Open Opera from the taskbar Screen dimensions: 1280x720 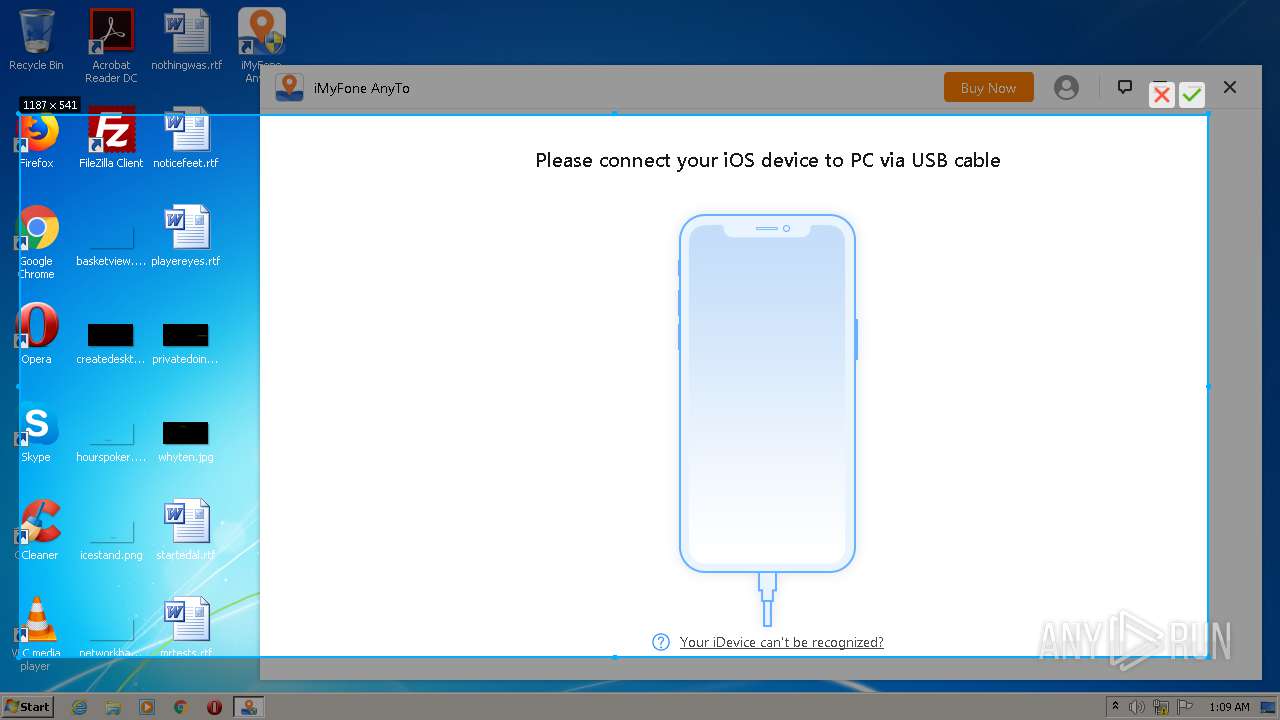[x=214, y=707]
